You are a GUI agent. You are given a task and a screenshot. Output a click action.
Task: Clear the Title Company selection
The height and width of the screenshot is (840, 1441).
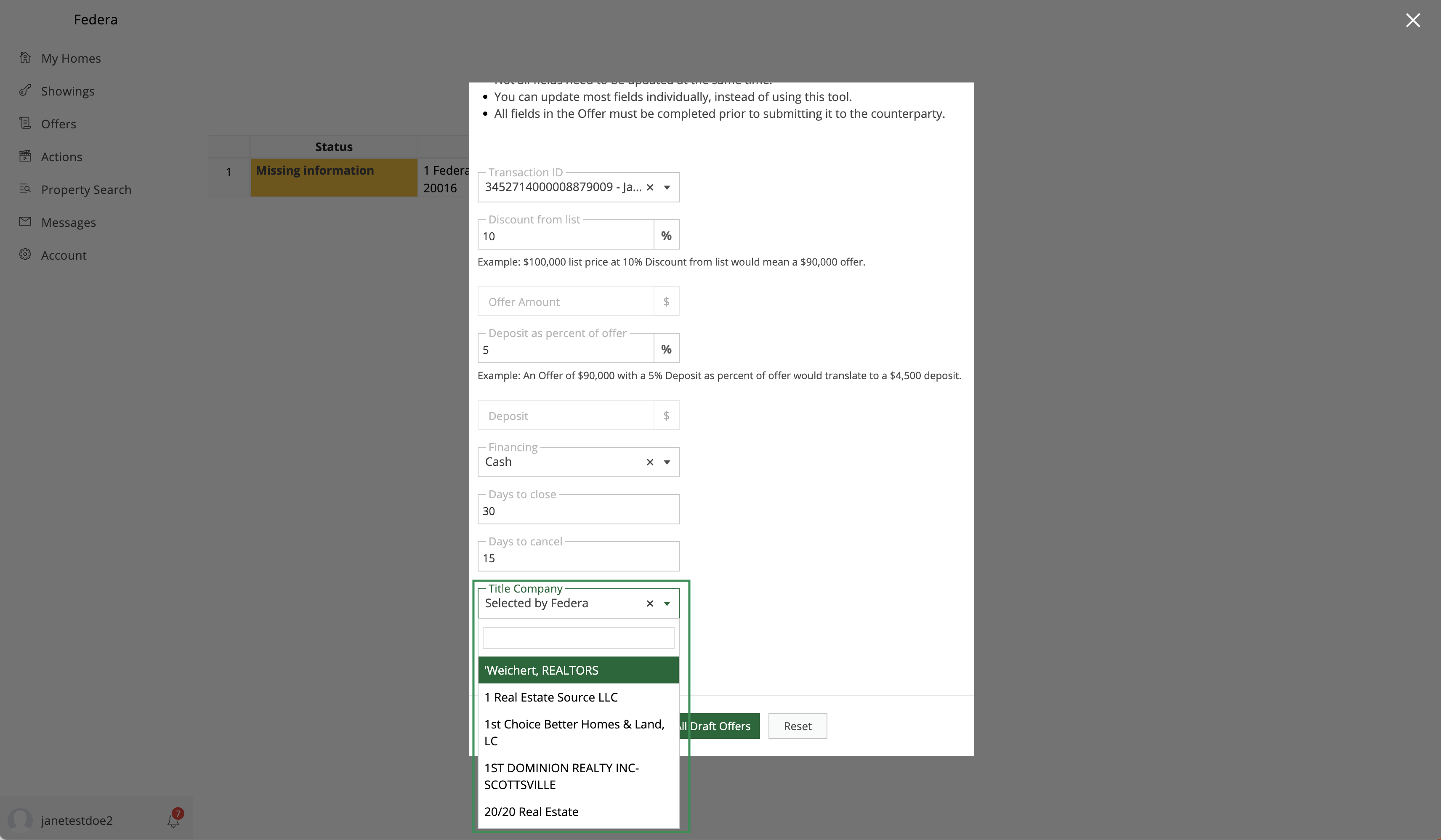[x=650, y=603]
